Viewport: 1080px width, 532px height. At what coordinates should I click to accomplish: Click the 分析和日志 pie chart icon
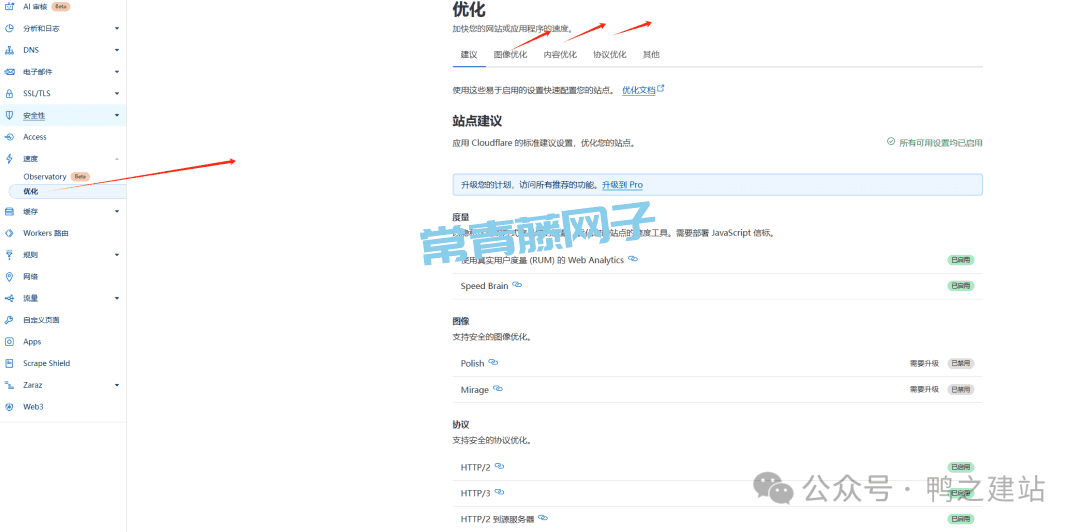pyautogui.click(x=9, y=28)
